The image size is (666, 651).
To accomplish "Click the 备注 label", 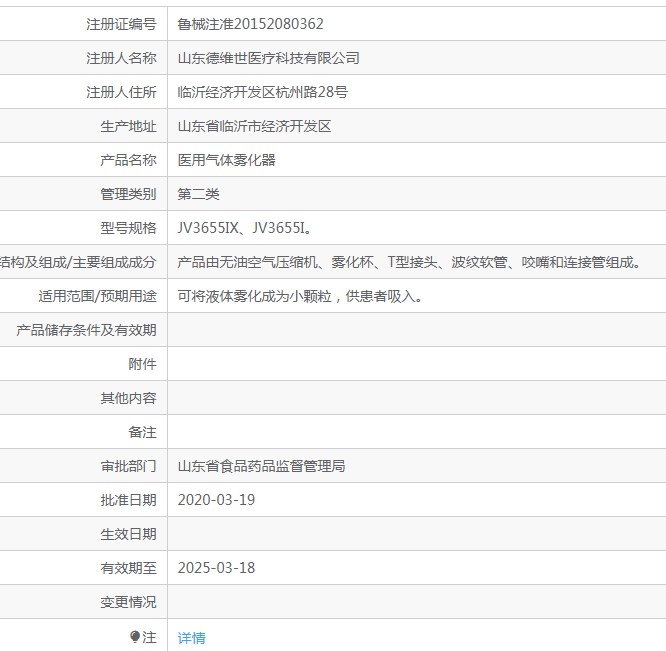I will coord(142,432).
